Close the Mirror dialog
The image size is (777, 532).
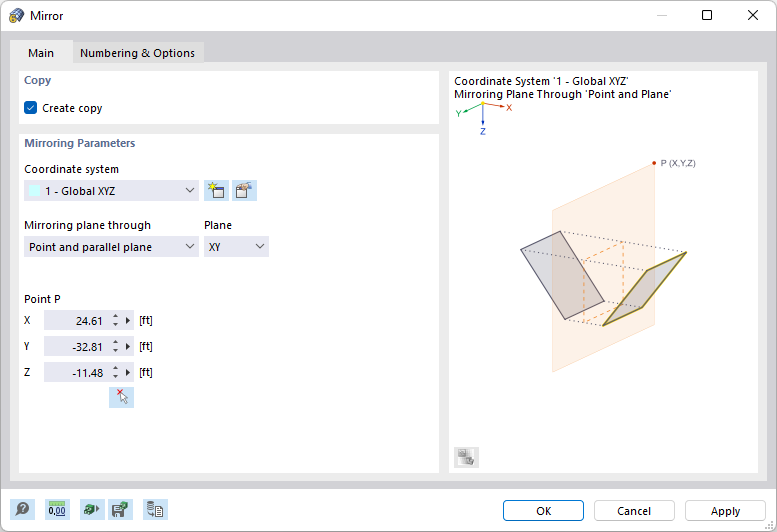[753, 15]
